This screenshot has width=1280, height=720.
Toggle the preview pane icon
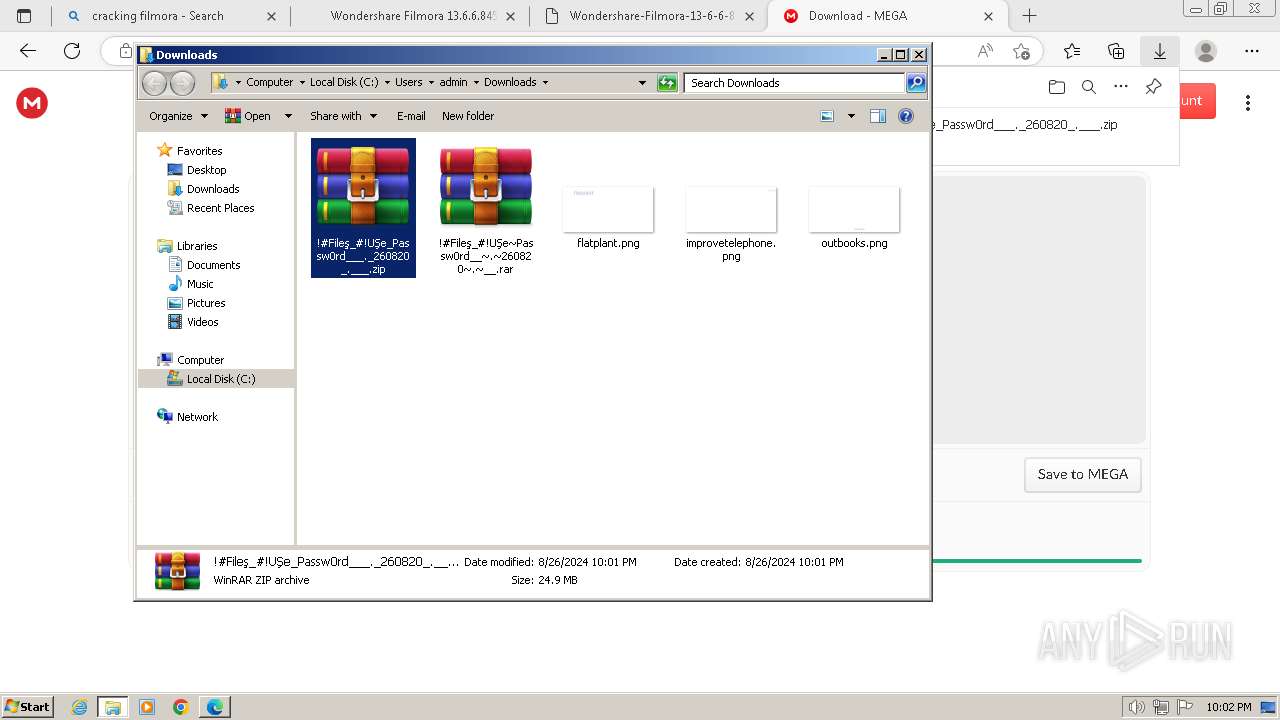(x=877, y=116)
